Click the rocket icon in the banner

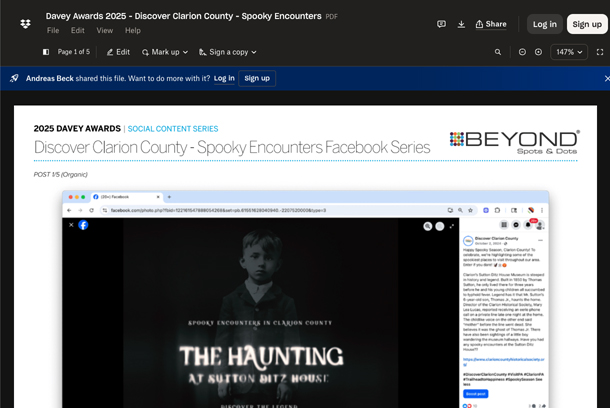[14, 78]
